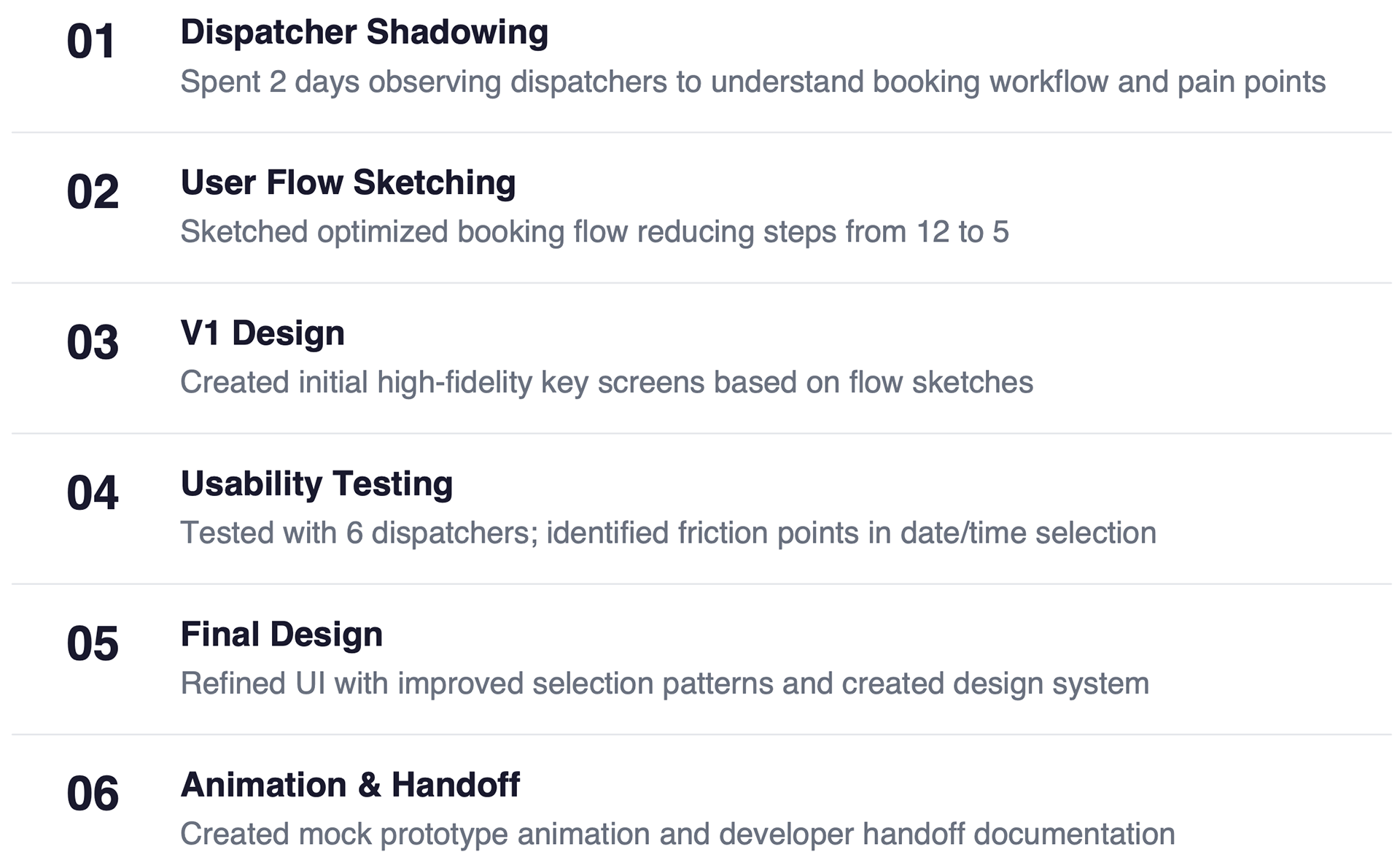The image size is (1400, 860).
Task: Open the User Flow Sketching title
Action: pos(348,182)
